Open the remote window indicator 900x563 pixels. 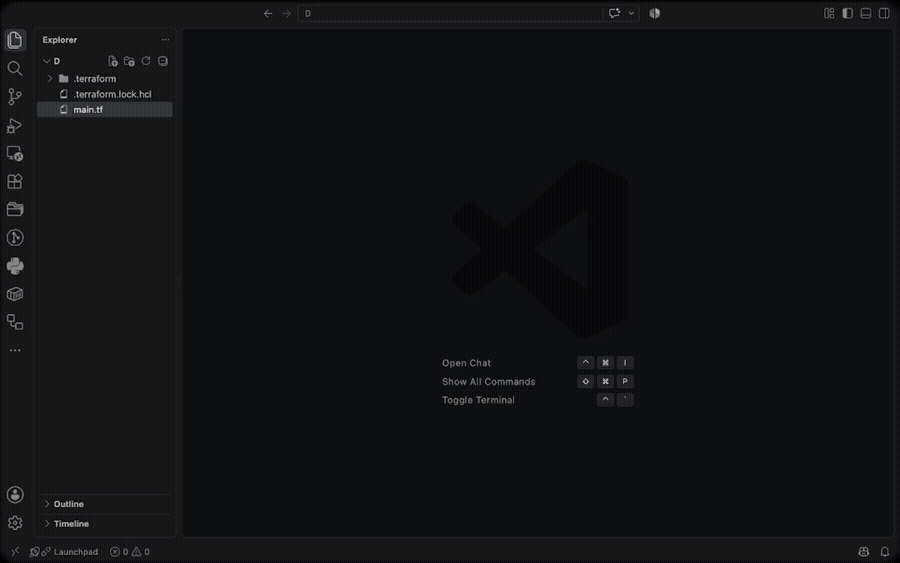coord(15,552)
